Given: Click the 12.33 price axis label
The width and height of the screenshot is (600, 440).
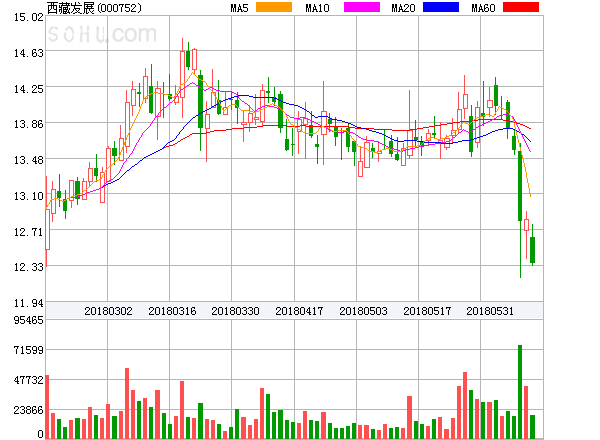Looking at the screenshot, I should tap(29, 267).
